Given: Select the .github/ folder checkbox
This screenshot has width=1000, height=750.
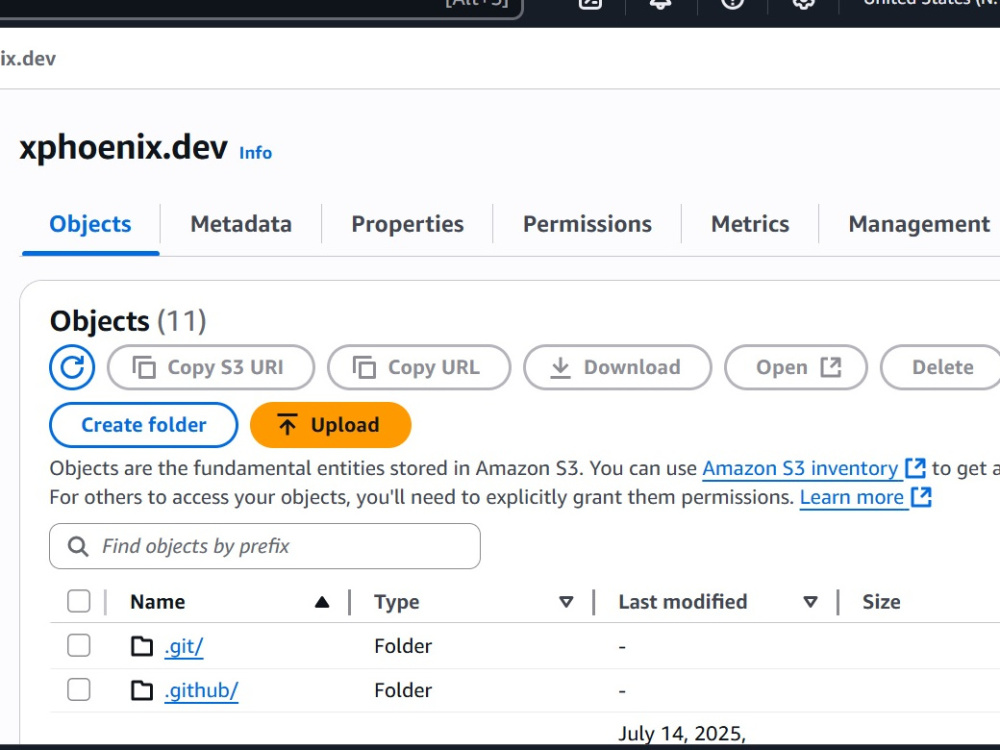Looking at the screenshot, I should tap(78, 690).
